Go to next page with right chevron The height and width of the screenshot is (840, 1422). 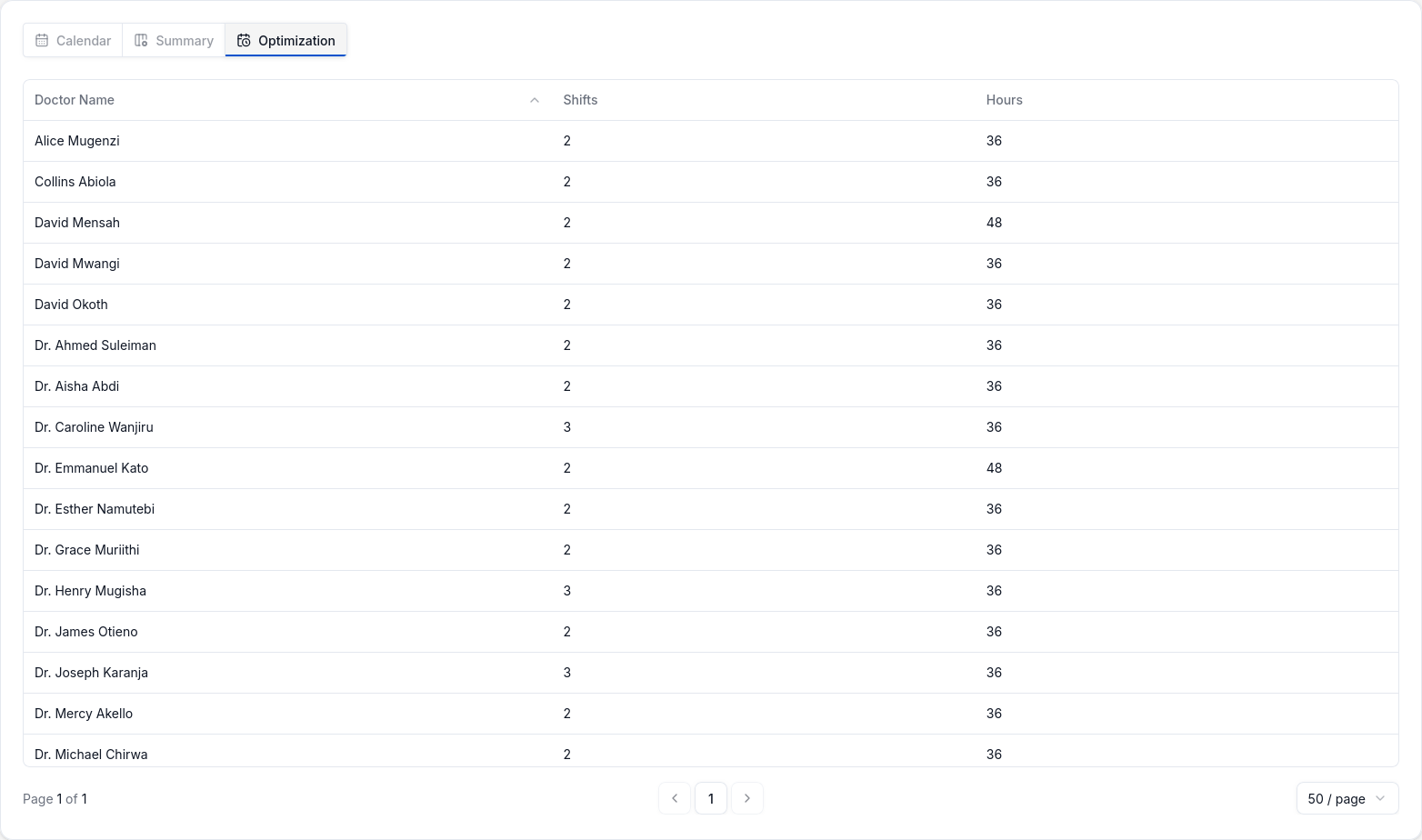click(x=747, y=798)
